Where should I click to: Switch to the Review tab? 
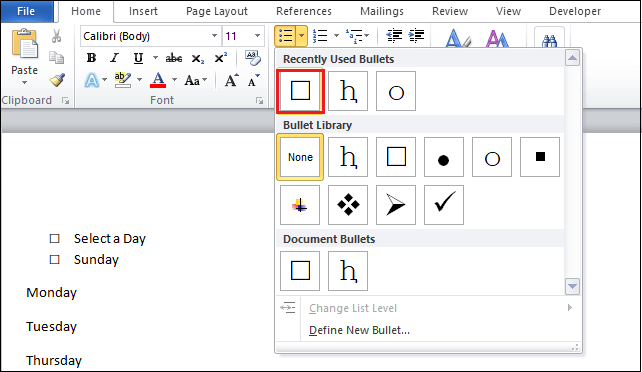point(450,11)
